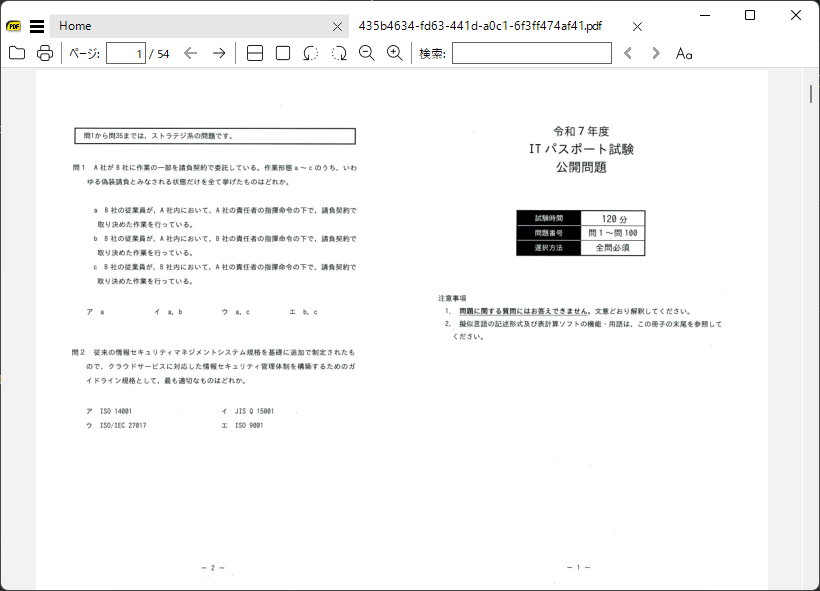Toggle the Aa match case option

[x=684, y=53]
